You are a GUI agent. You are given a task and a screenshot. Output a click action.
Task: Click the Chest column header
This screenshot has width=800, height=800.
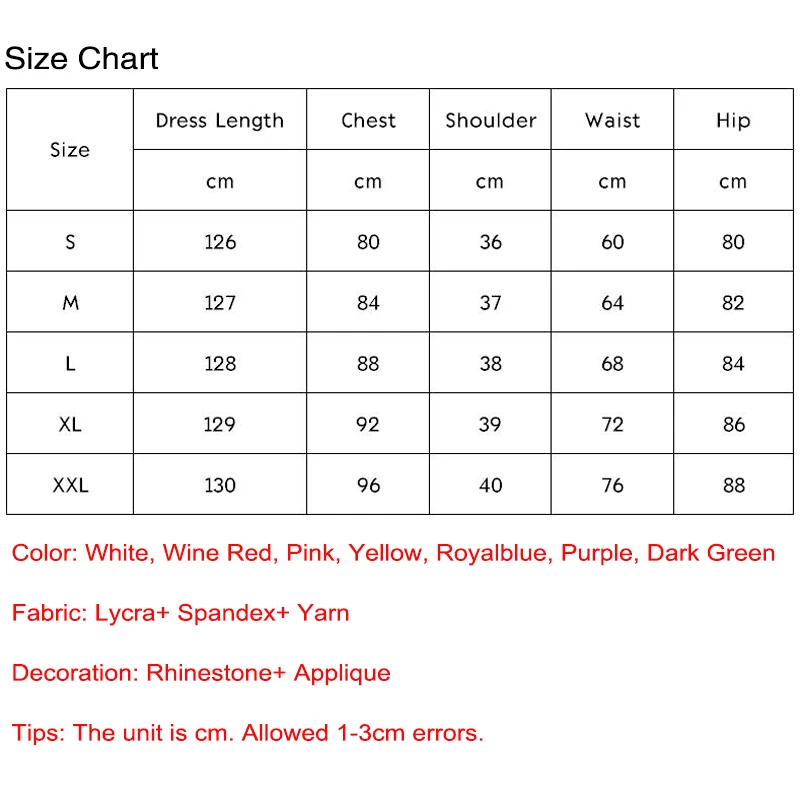tap(368, 120)
